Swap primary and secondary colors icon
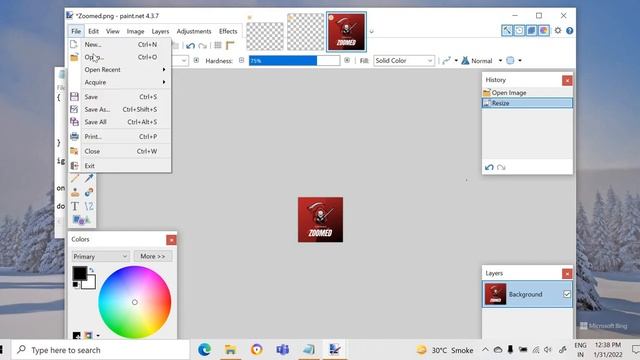Screen dimensions: 640x360 click(91, 270)
